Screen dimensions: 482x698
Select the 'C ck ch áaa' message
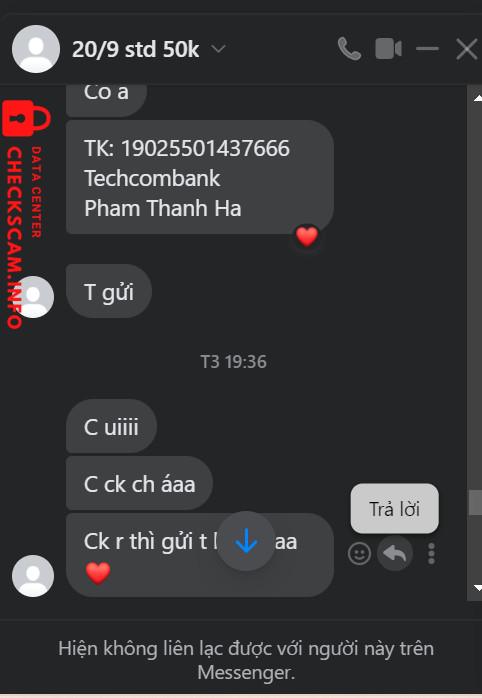139,483
